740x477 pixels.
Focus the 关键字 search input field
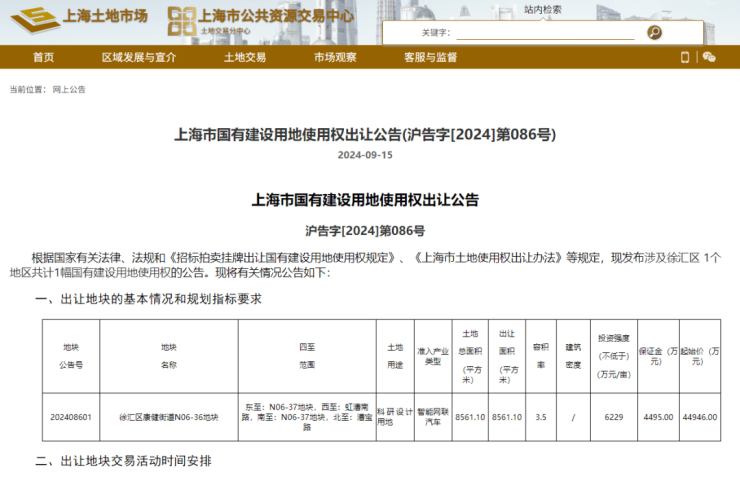[546, 33]
